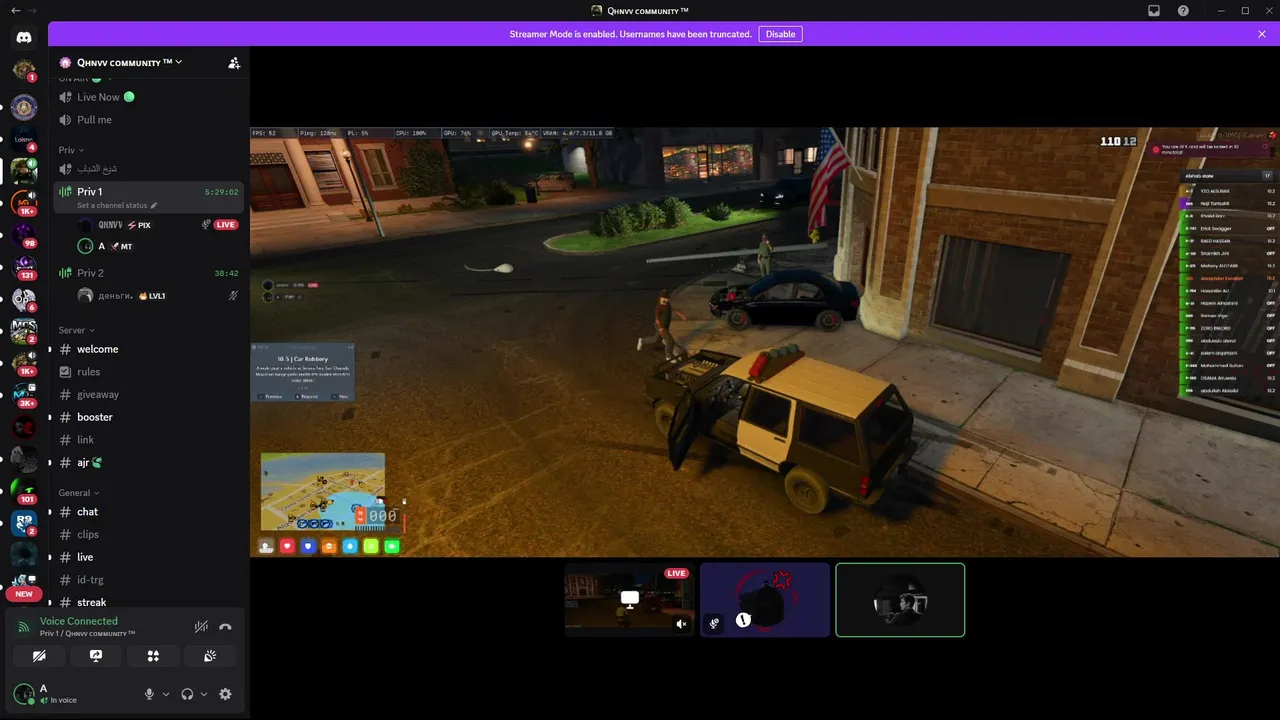
Task: Click user деньги avatar in Priv 2
Action: tap(86, 296)
